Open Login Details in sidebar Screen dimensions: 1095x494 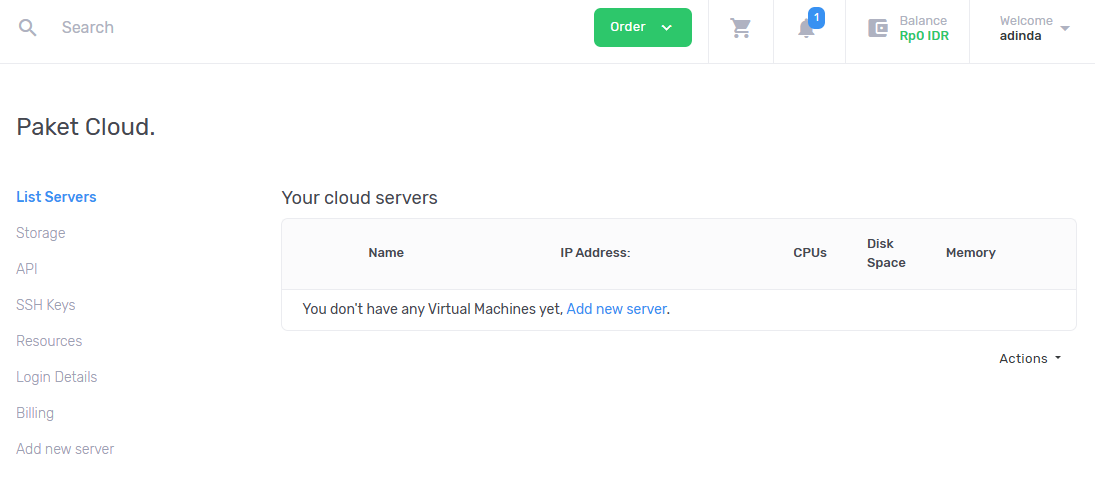(57, 377)
